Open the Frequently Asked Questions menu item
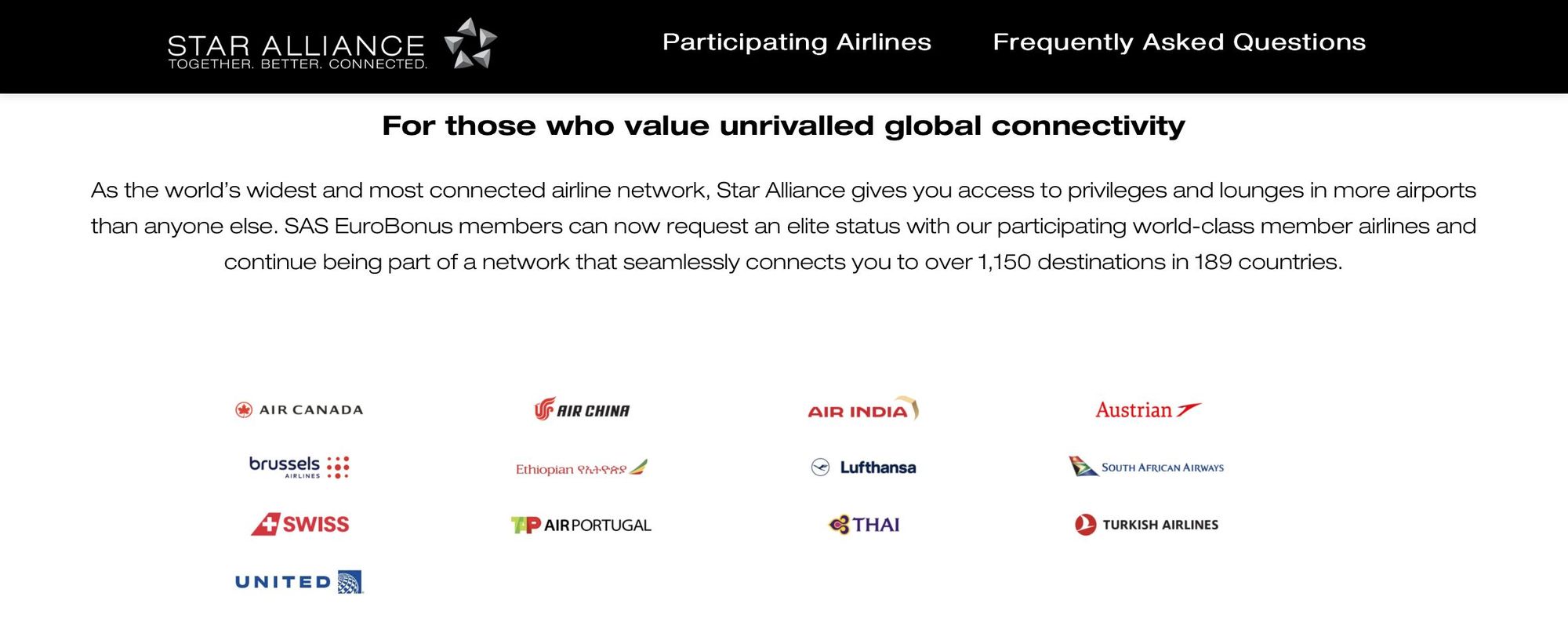 (x=1179, y=42)
